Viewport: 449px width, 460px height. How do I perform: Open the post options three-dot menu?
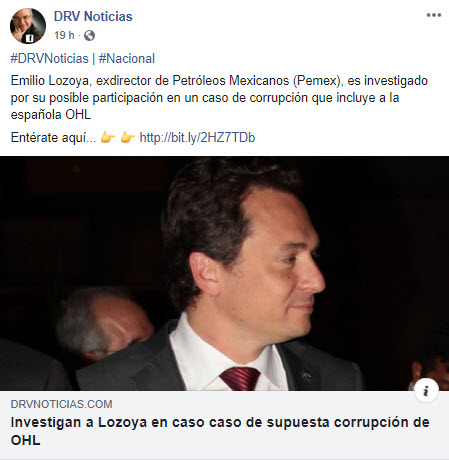point(434,15)
